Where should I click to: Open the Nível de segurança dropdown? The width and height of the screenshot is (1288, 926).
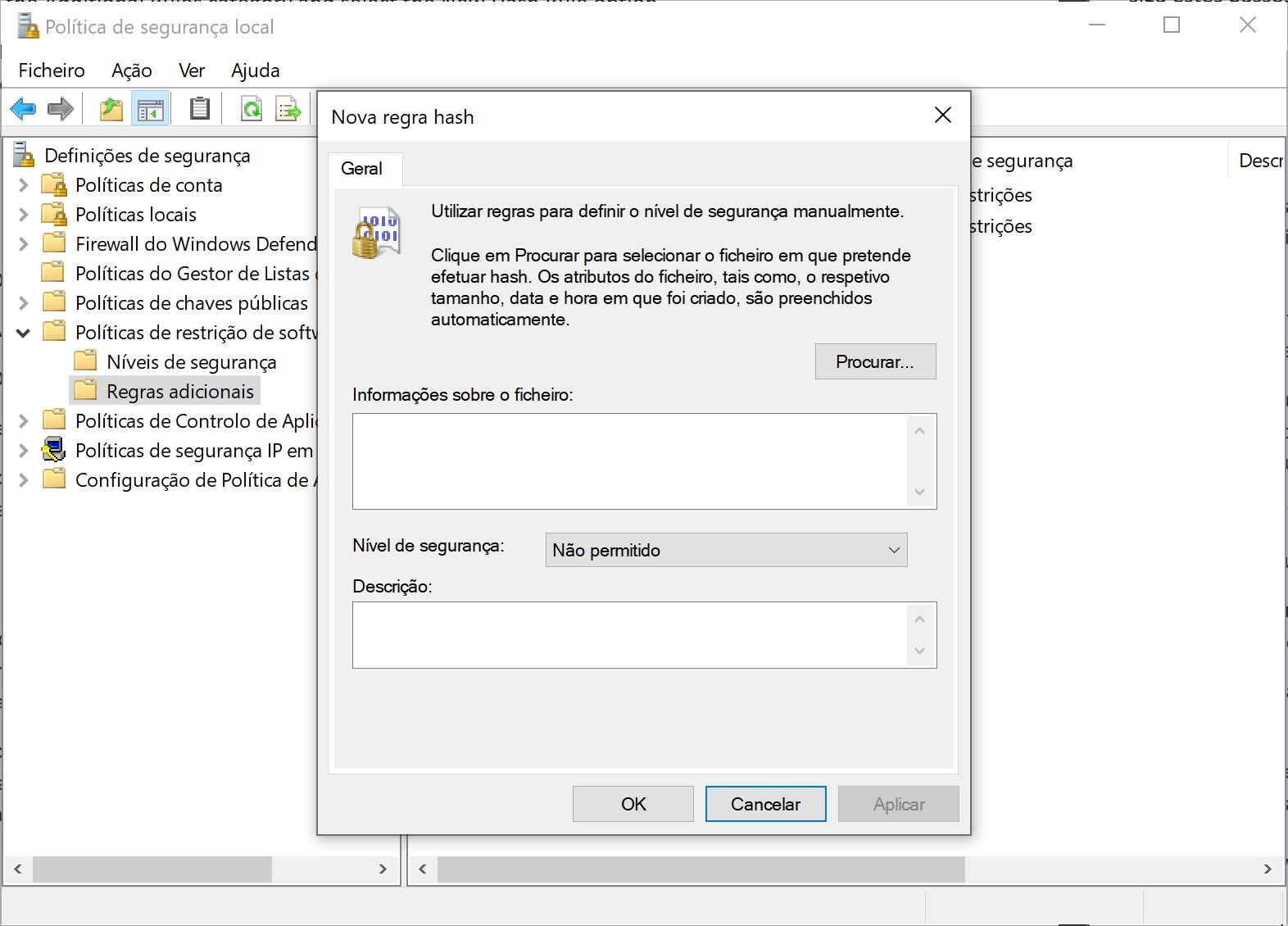pyautogui.click(x=726, y=550)
